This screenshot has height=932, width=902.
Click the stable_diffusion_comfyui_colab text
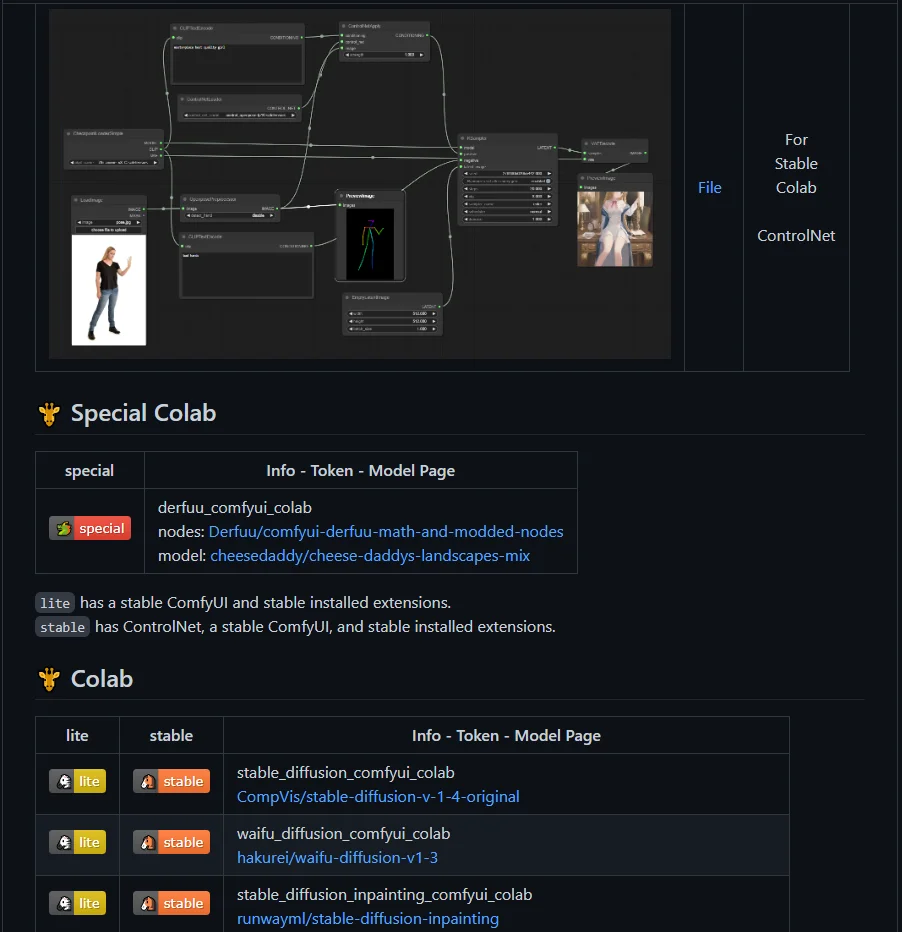coord(345,773)
